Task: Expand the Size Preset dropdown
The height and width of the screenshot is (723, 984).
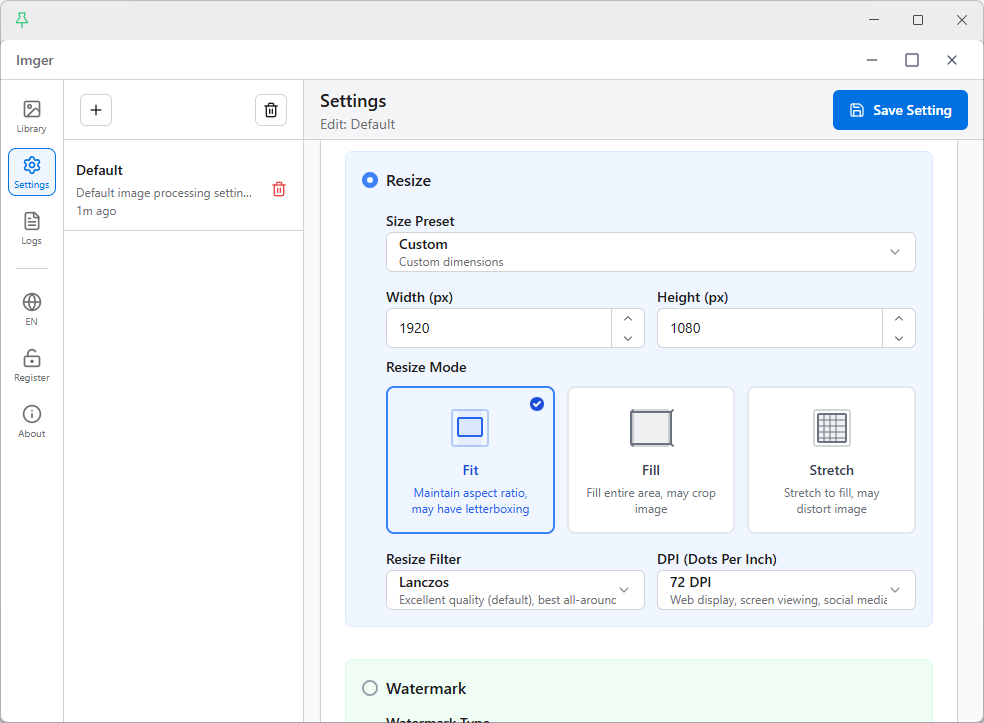Action: tap(650, 252)
